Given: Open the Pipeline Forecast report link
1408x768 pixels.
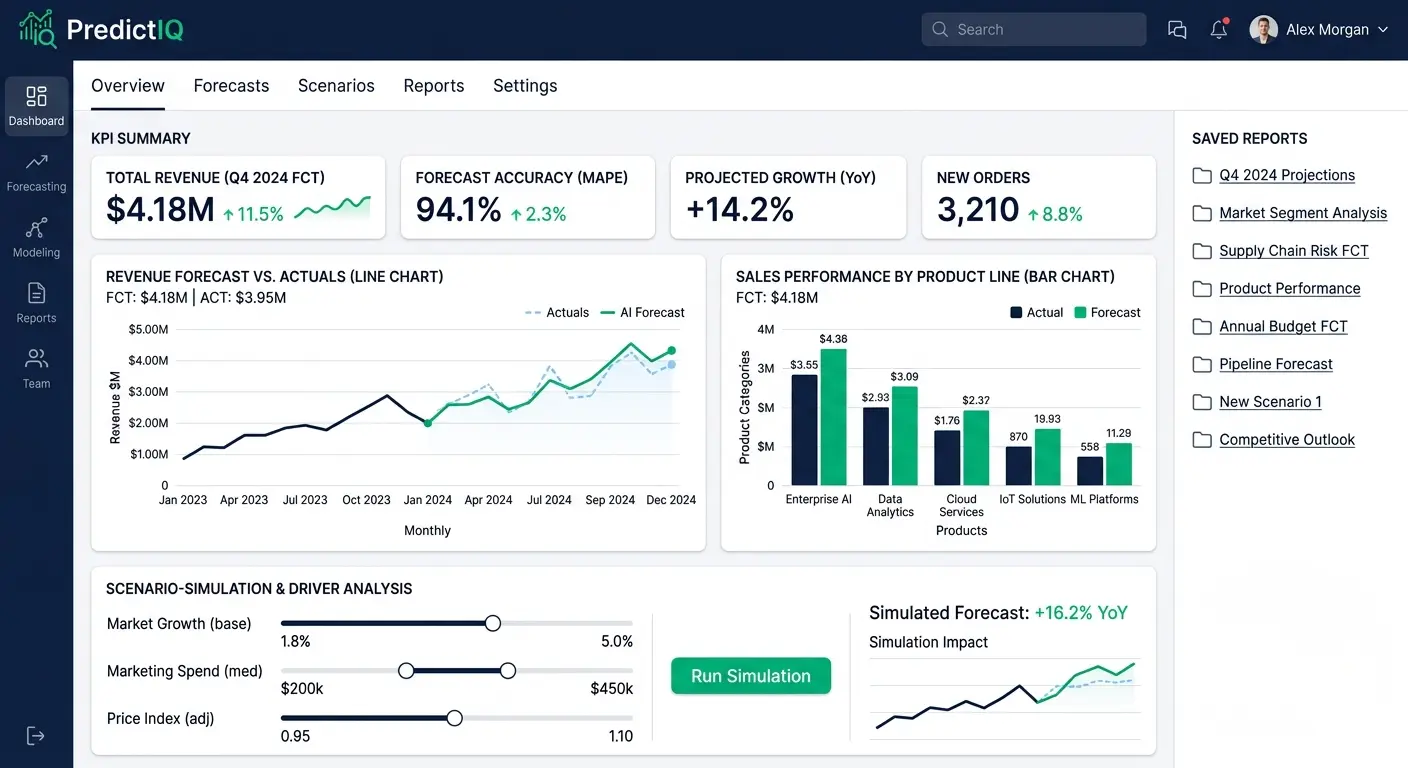Looking at the screenshot, I should click(x=1276, y=365).
